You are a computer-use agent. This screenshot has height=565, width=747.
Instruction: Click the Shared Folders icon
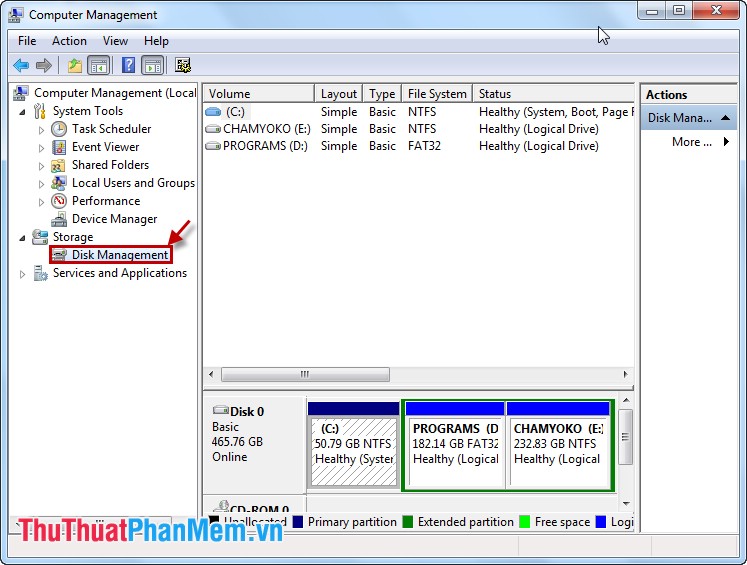pyautogui.click(x=58, y=165)
